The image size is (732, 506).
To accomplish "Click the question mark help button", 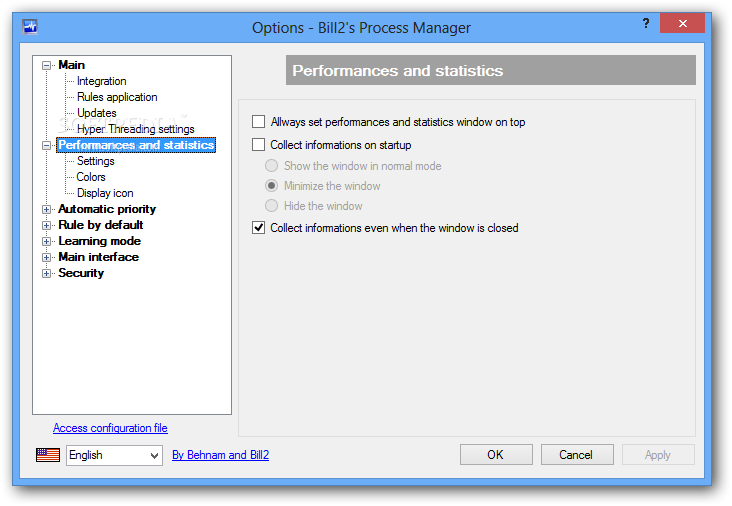I will coord(646,23).
